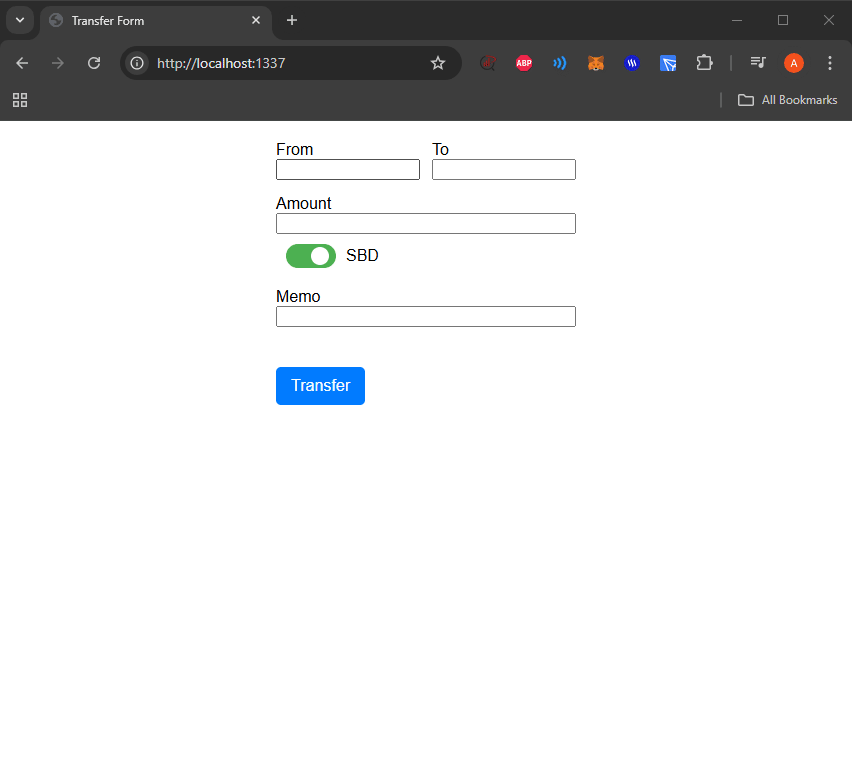Screen dimensions: 852x772
Task: Expand the tab search dropdown arrow
Action: coord(20,20)
